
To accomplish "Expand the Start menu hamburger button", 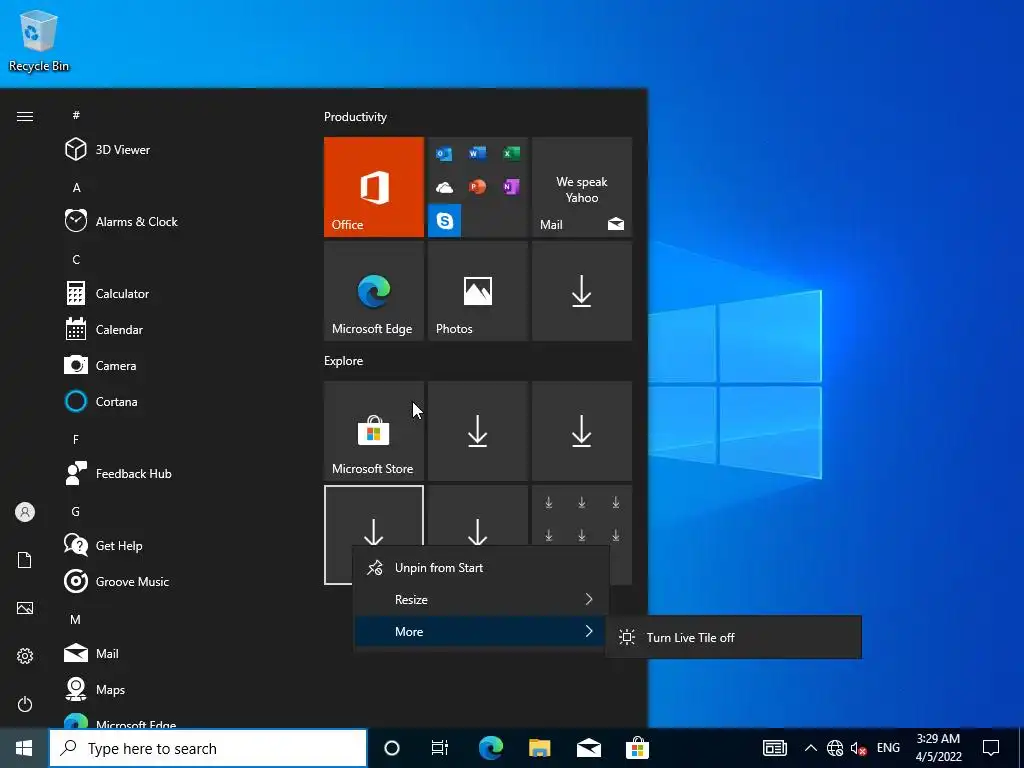I will coord(25,116).
